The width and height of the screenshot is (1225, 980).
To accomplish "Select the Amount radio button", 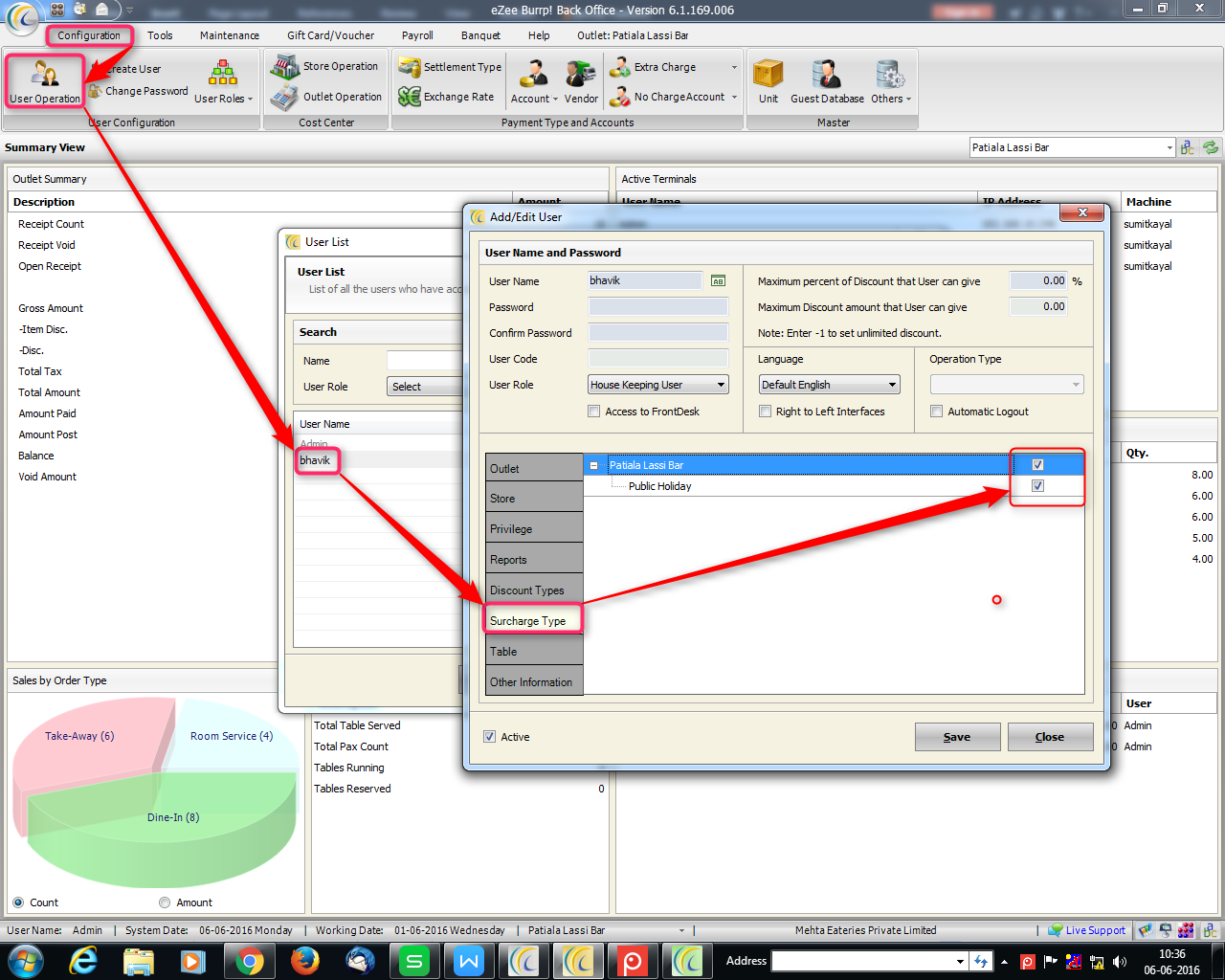I will [x=165, y=902].
